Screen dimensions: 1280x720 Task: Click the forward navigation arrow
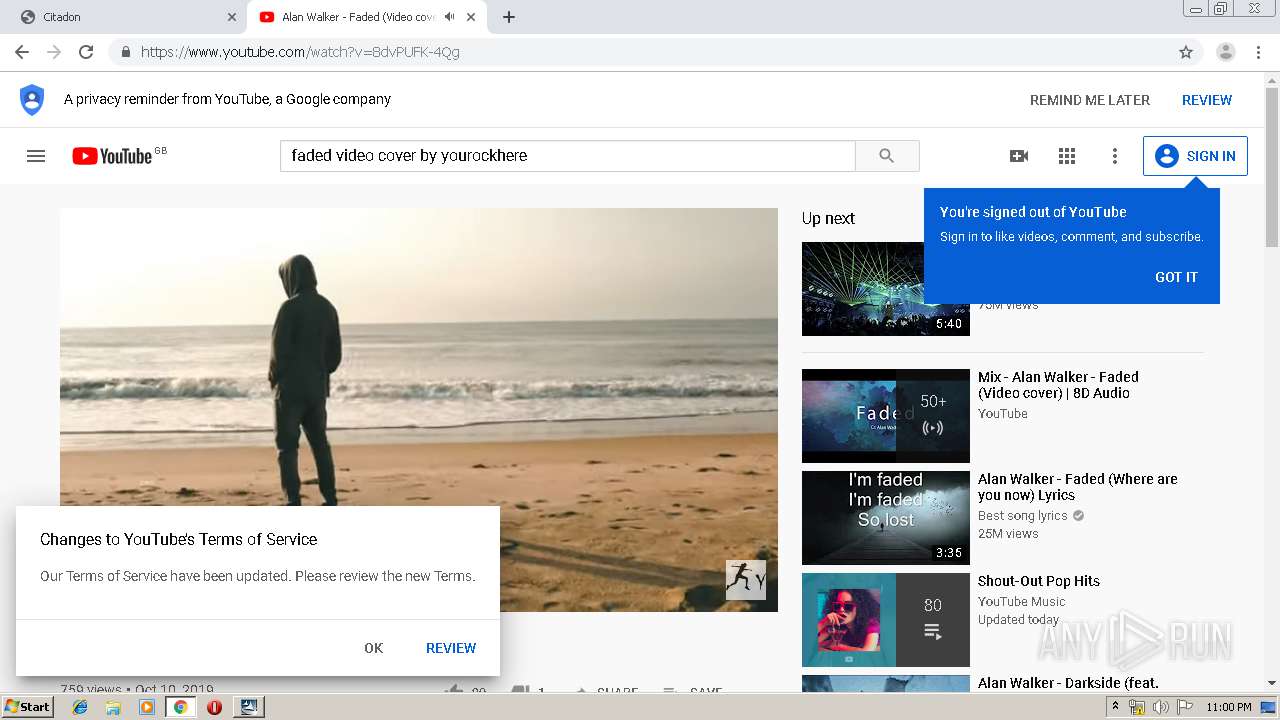54,52
